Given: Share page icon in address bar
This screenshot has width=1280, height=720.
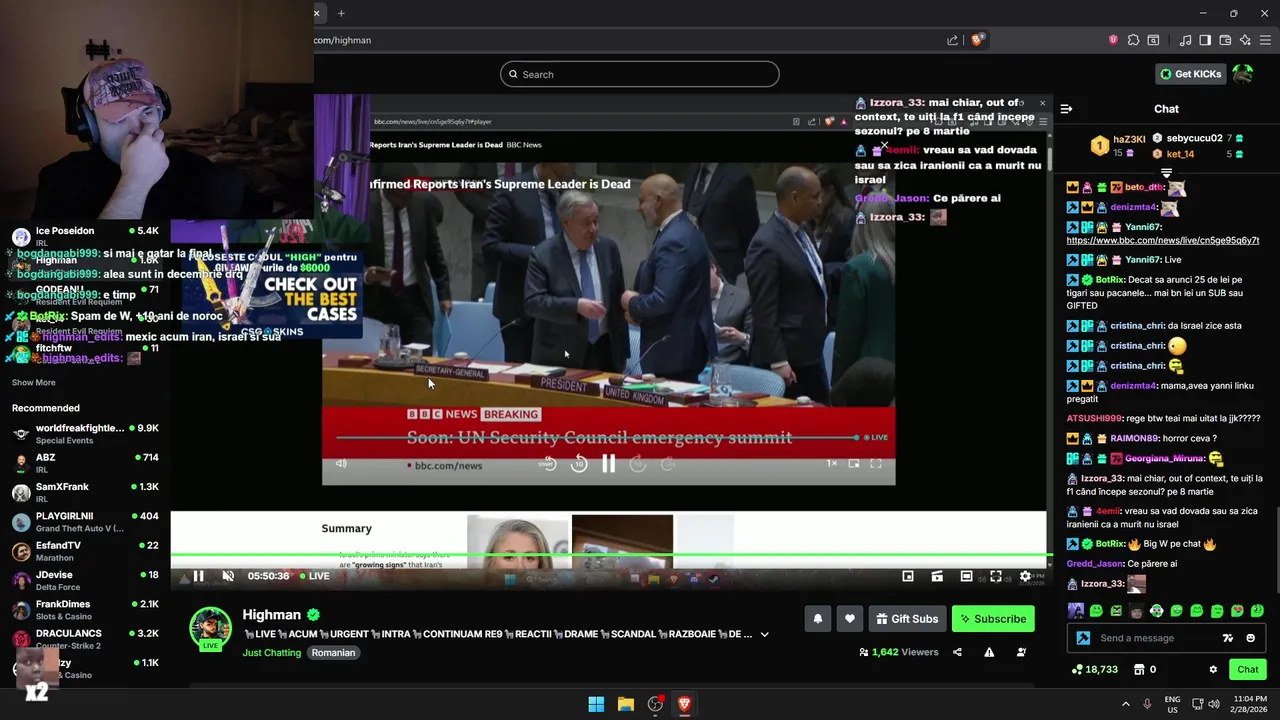Looking at the screenshot, I should click(952, 40).
